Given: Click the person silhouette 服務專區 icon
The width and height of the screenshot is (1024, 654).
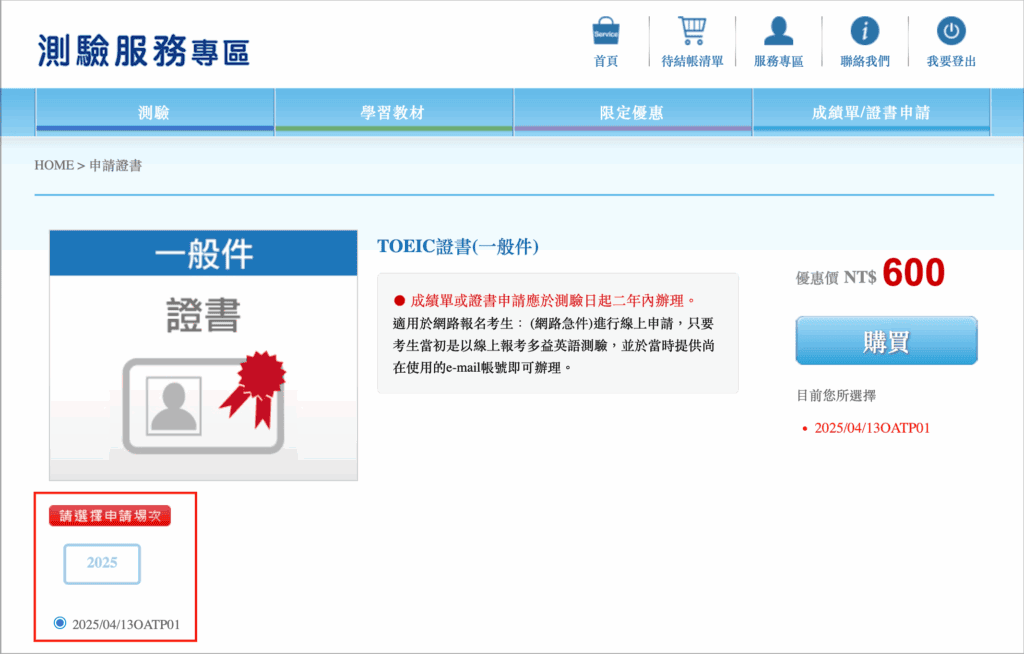Looking at the screenshot, I should click(x=778, y=31).
